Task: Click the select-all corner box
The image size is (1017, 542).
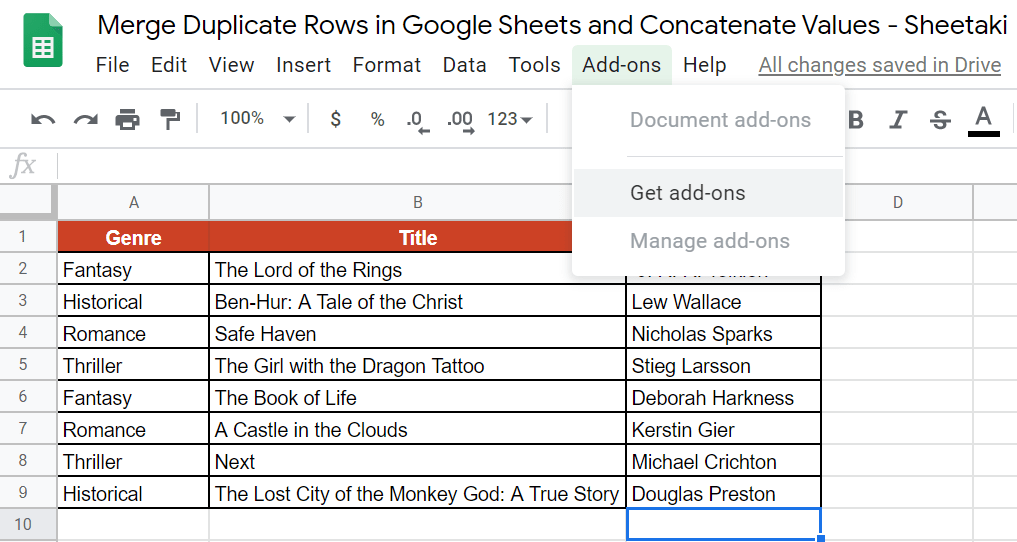Action: [26, 201]
